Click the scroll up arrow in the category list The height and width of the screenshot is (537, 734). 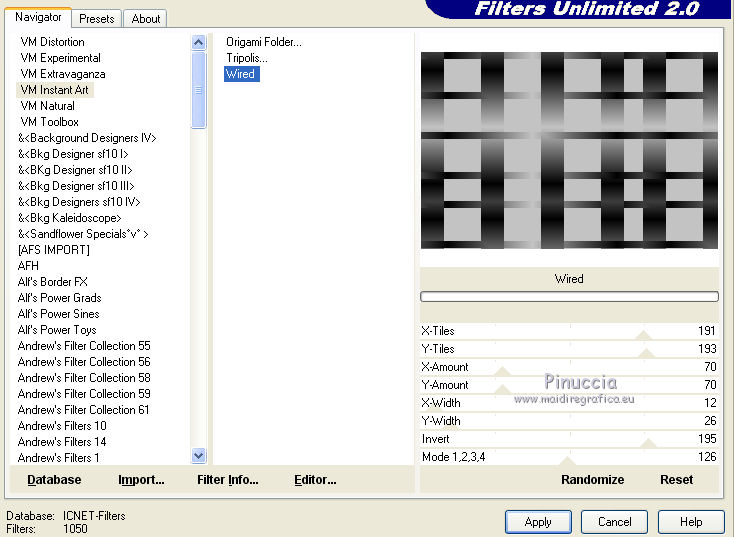coord(198,43)
